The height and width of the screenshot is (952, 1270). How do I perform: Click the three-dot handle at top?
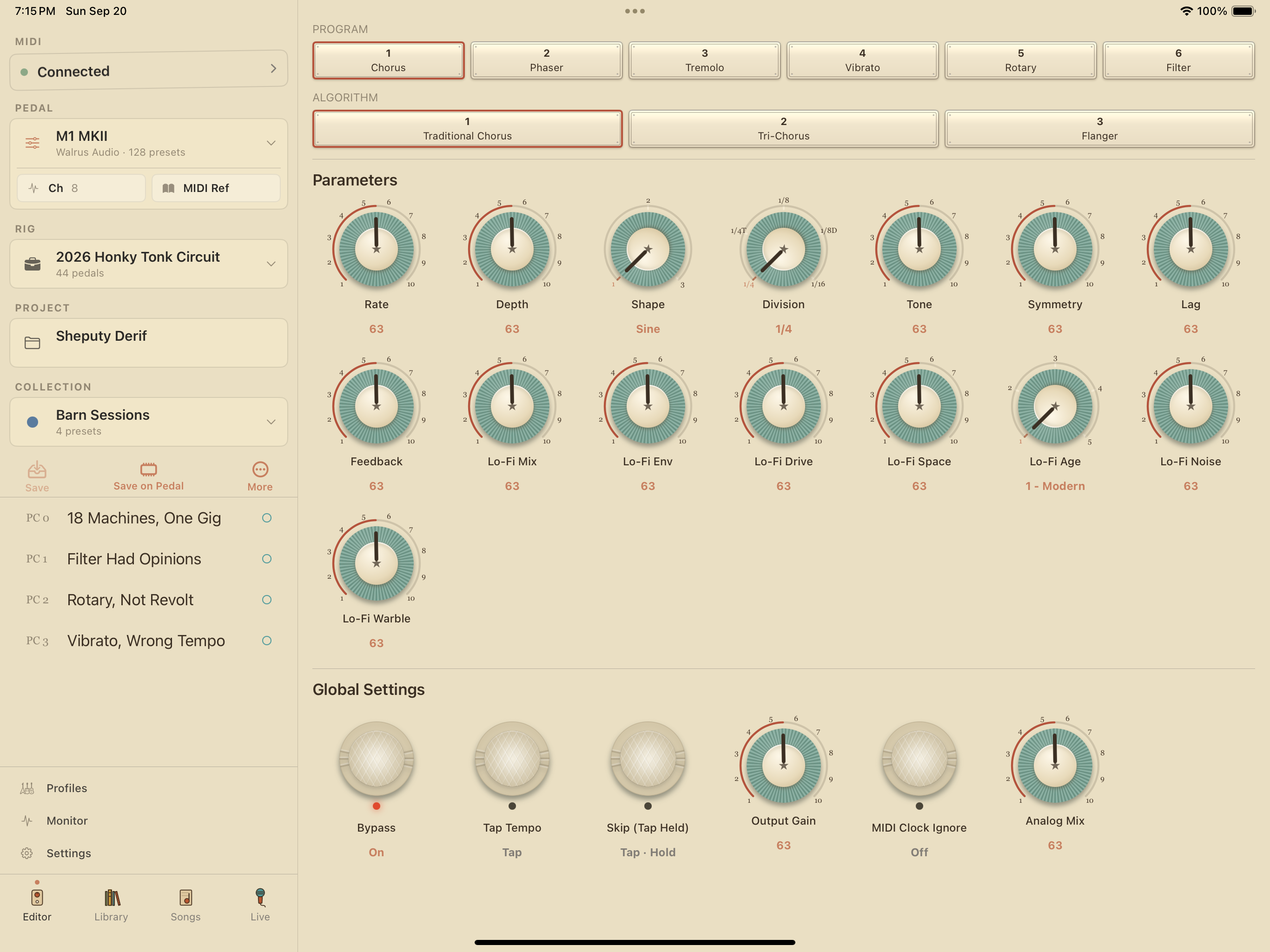[x=635, y=11]
